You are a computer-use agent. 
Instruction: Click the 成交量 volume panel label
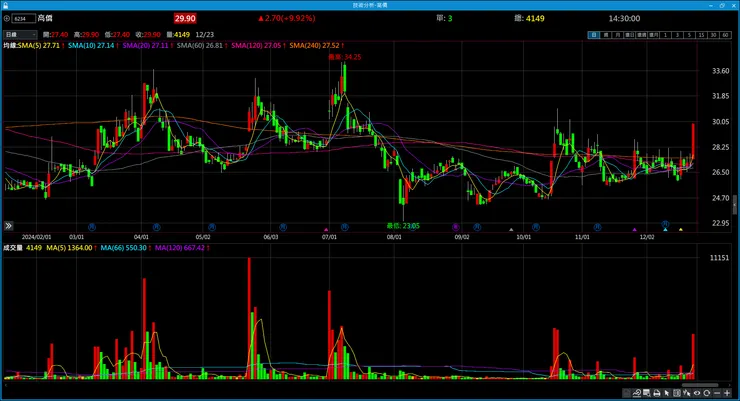[13, 248]
